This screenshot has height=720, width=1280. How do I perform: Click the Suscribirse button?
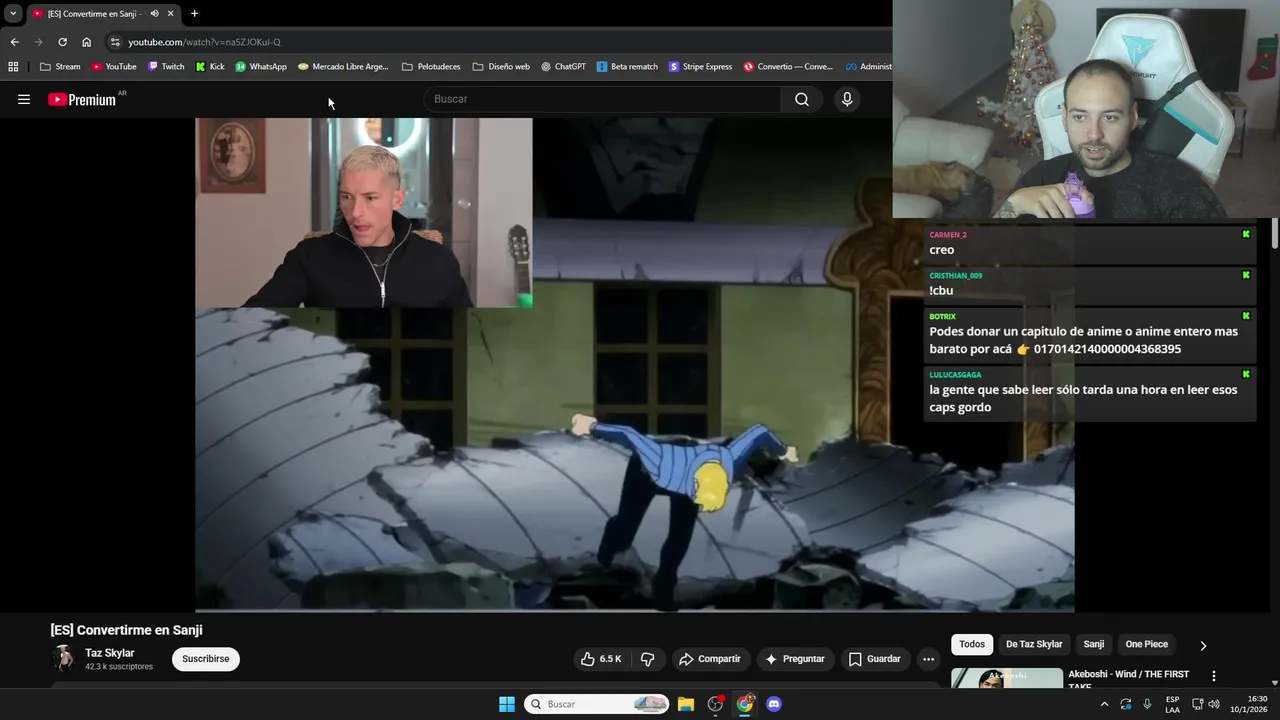coord(206,659)
